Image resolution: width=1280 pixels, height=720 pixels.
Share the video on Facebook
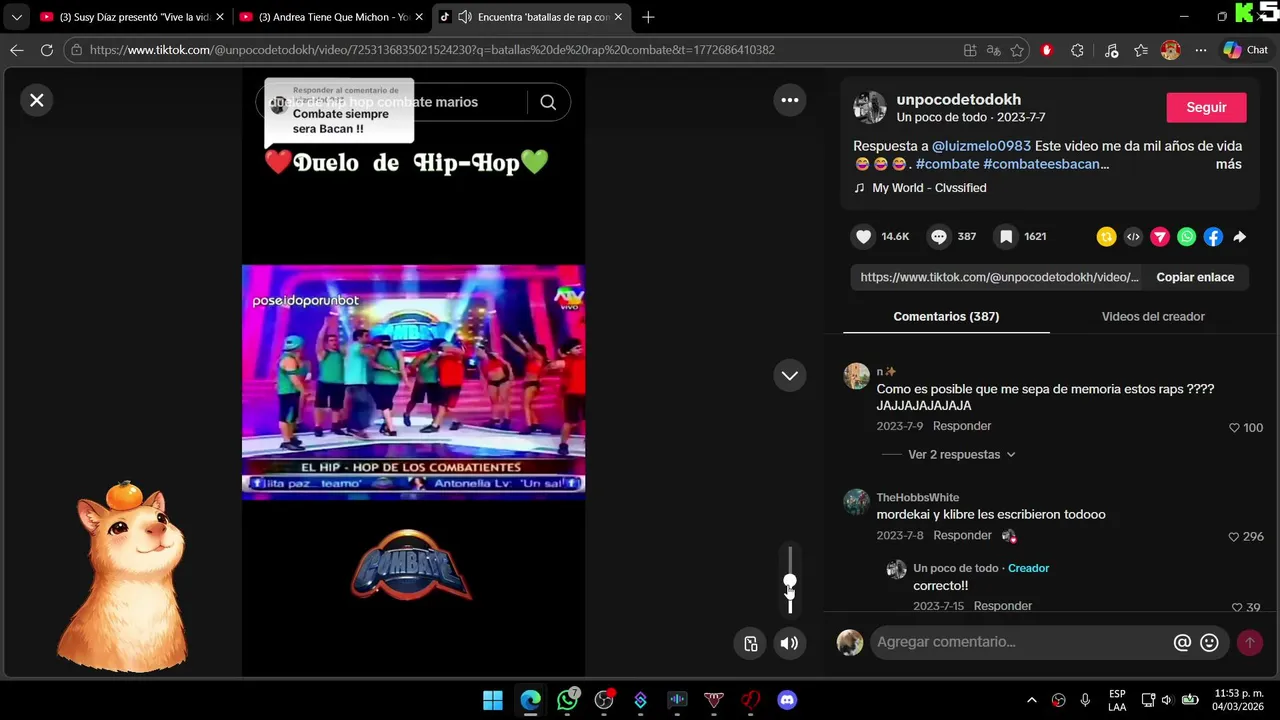(x=1213, y=237)
